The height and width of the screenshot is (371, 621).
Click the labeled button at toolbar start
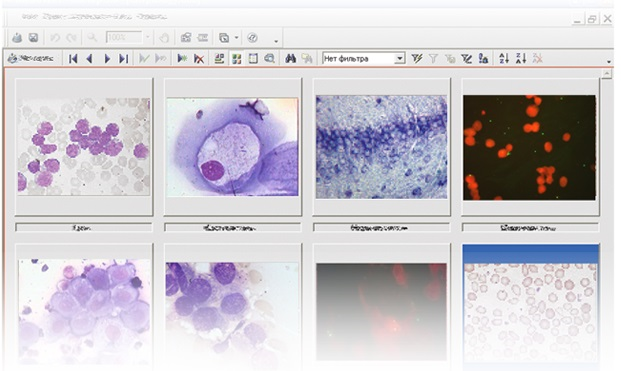pyautogui.click(x=31, y=59)
